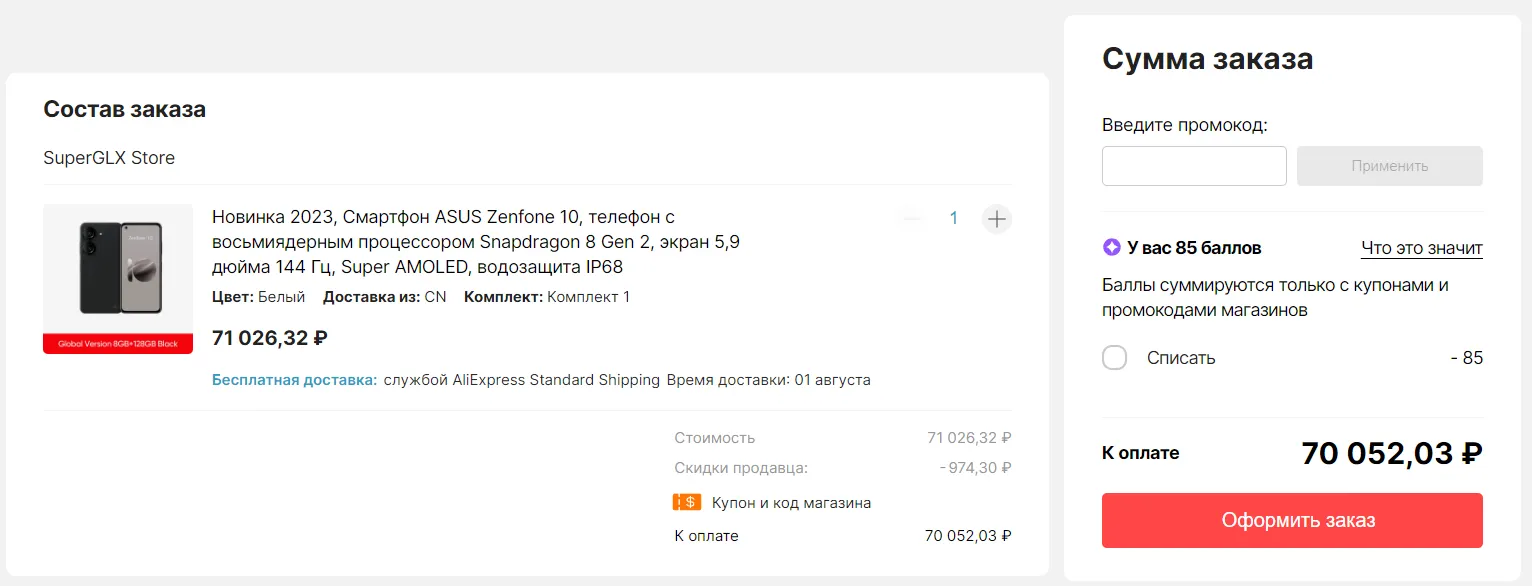Screen dimensions: 1532x586
Task: Focus the promo code input field
Action: (1194, 166)
